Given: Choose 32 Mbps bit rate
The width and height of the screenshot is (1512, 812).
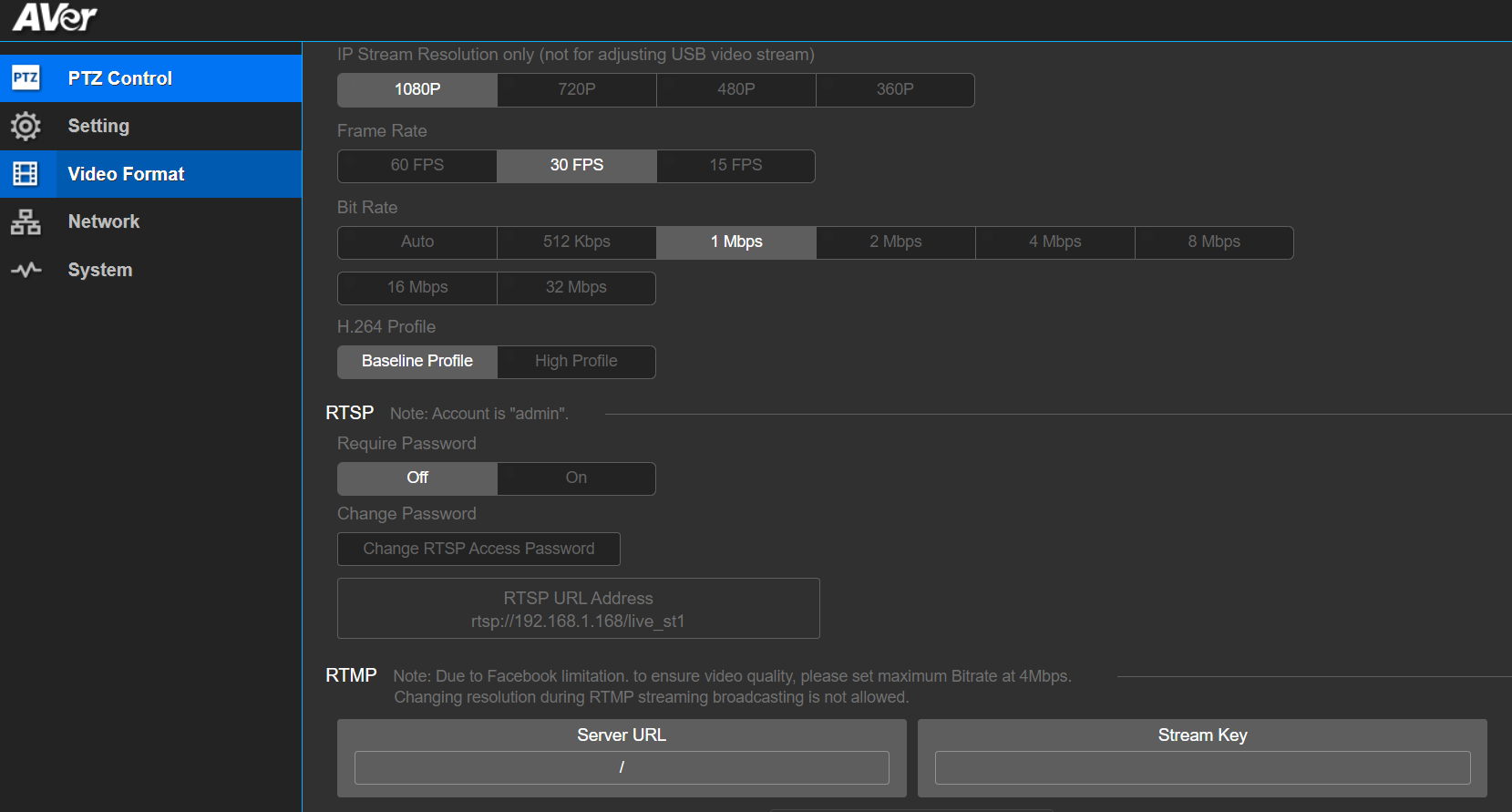Looking at the screenshot, I should [576, 287].
